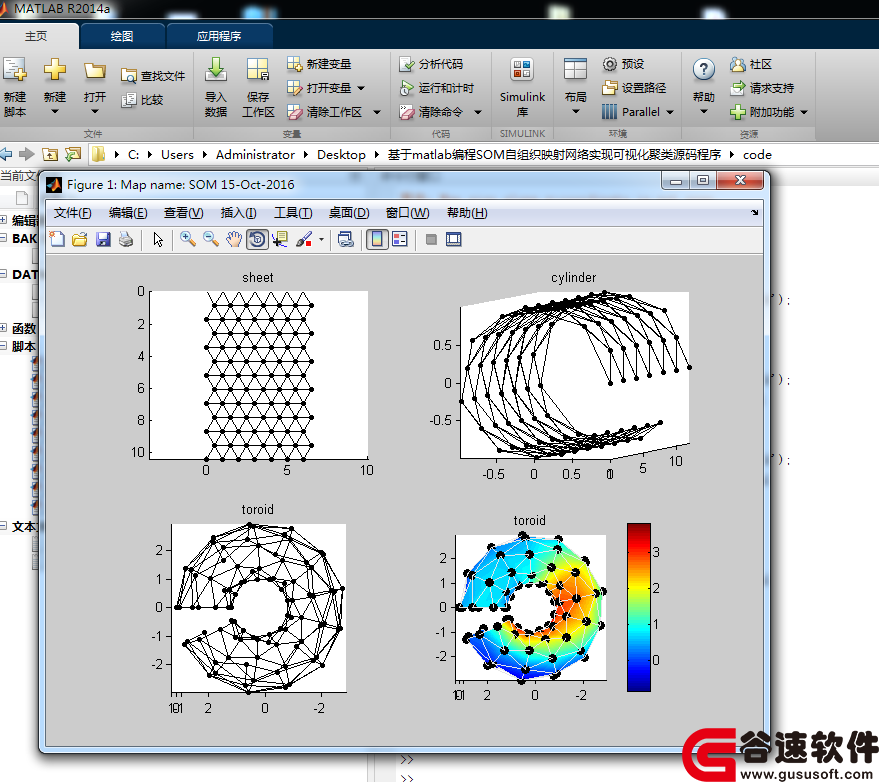
Task: Save the figure with the floppy icon
Action: [x=103, y=240]
